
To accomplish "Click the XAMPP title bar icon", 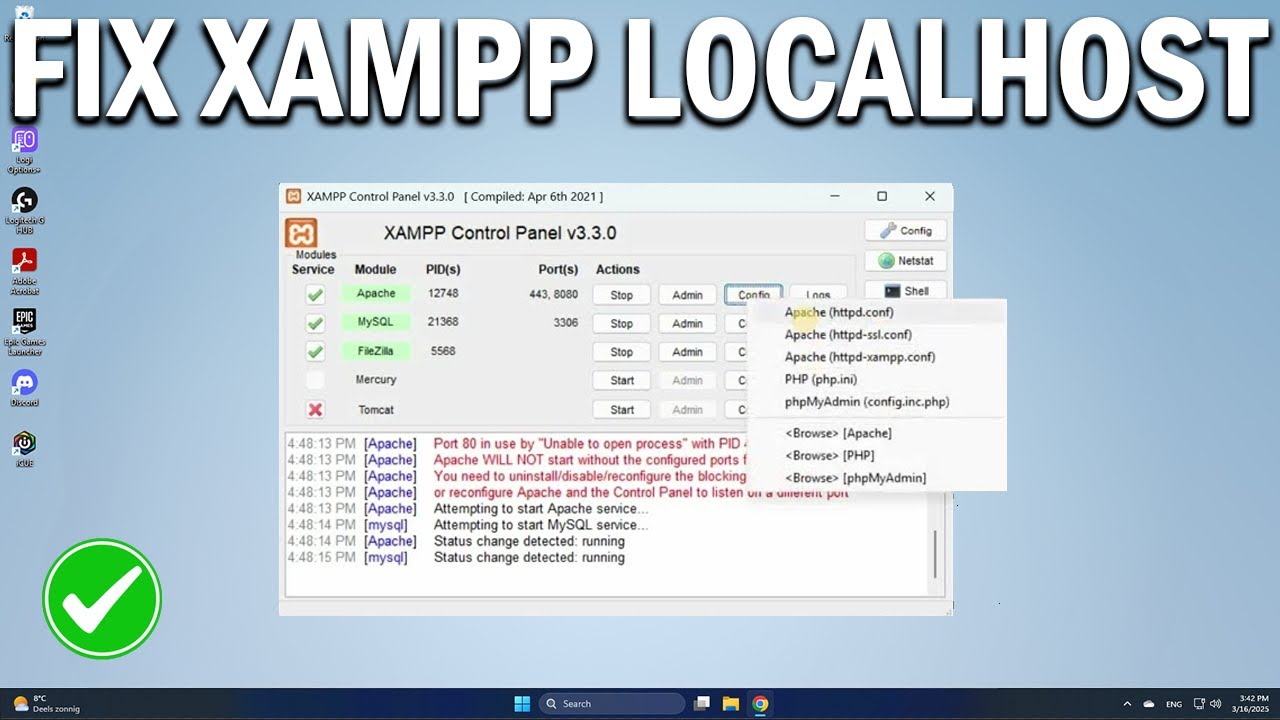I will (x=294, y=197).
